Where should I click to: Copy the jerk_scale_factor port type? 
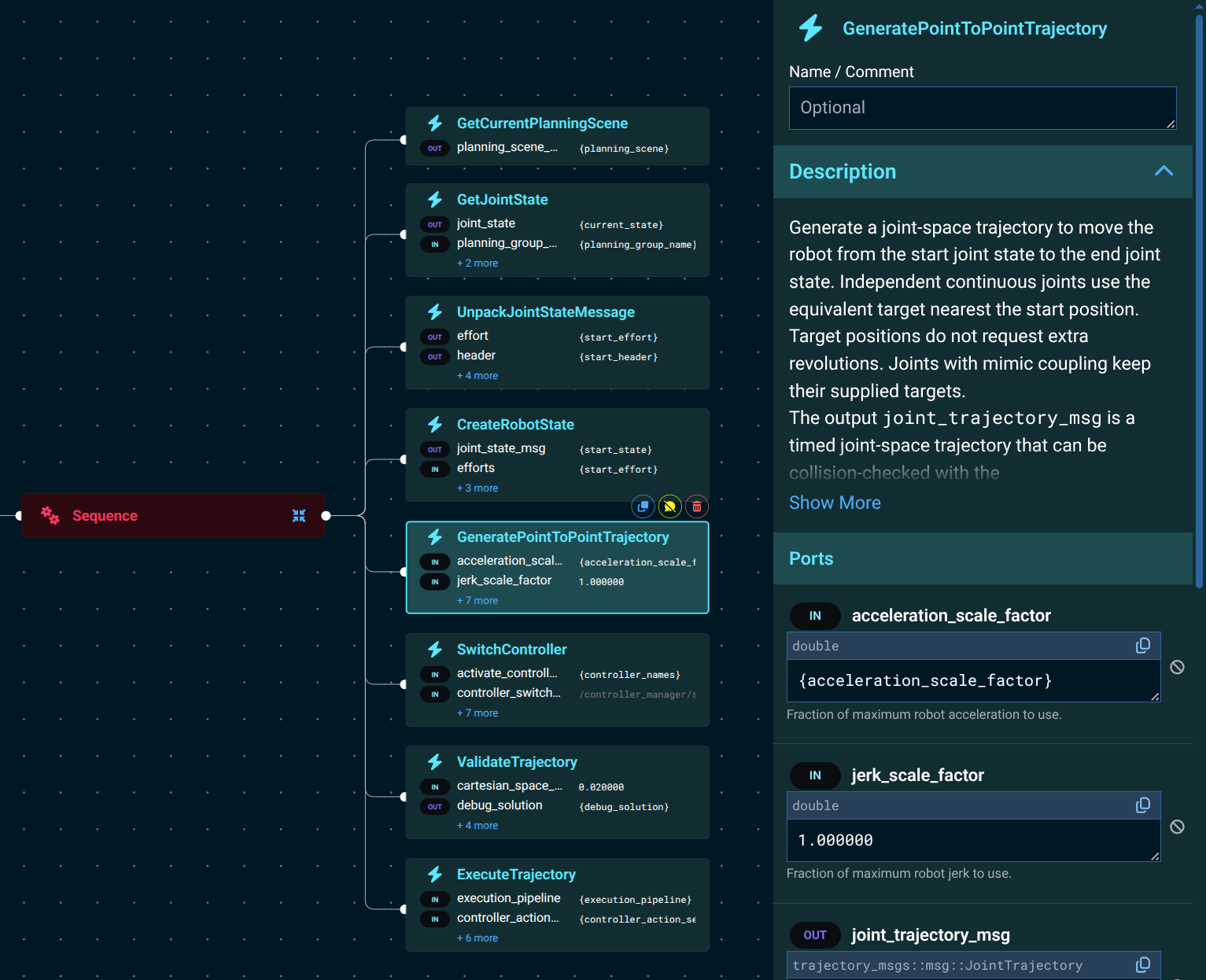(1143, 805)
